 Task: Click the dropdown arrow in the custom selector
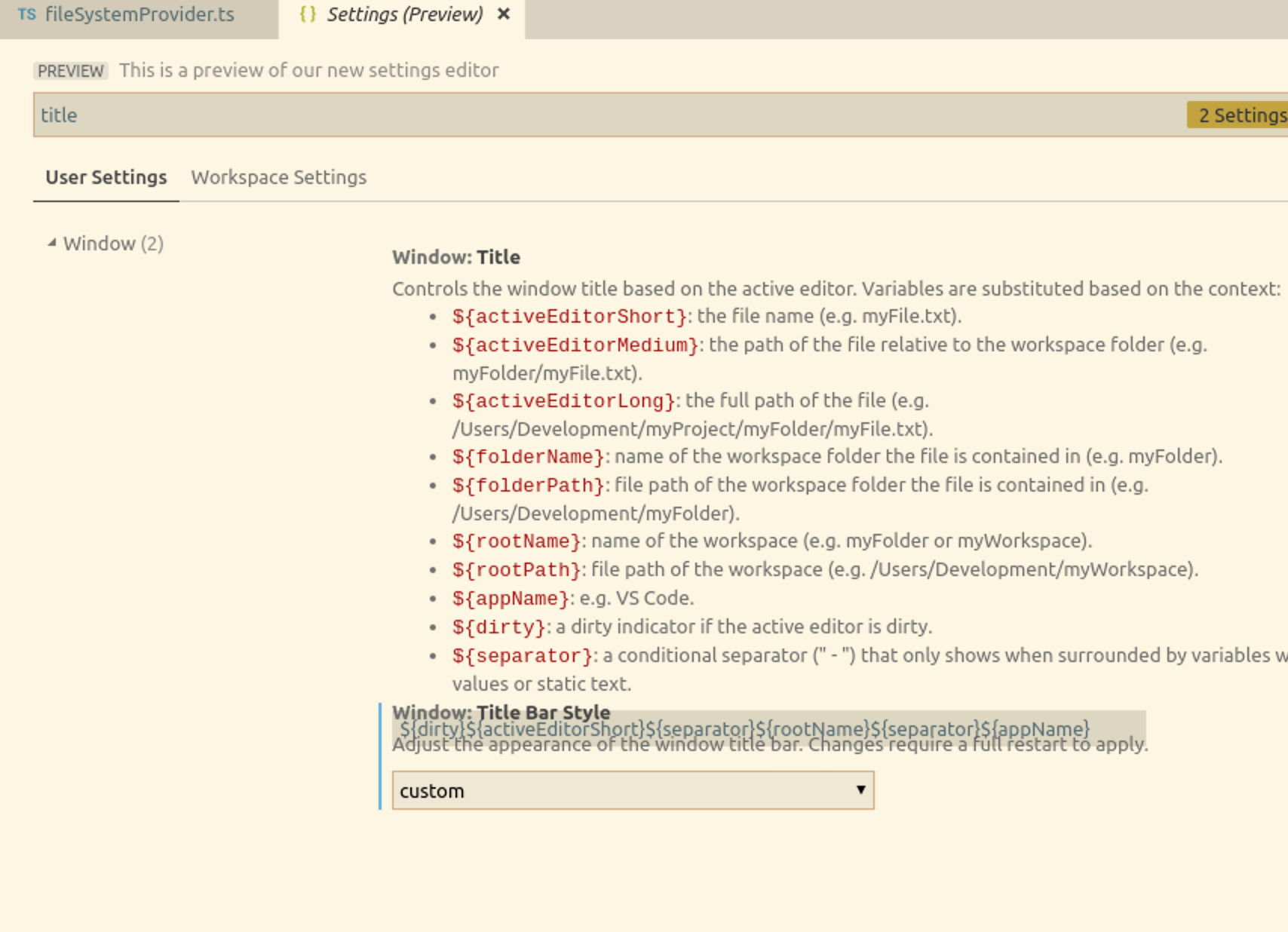pyautogui.click(x=860, y=790)
